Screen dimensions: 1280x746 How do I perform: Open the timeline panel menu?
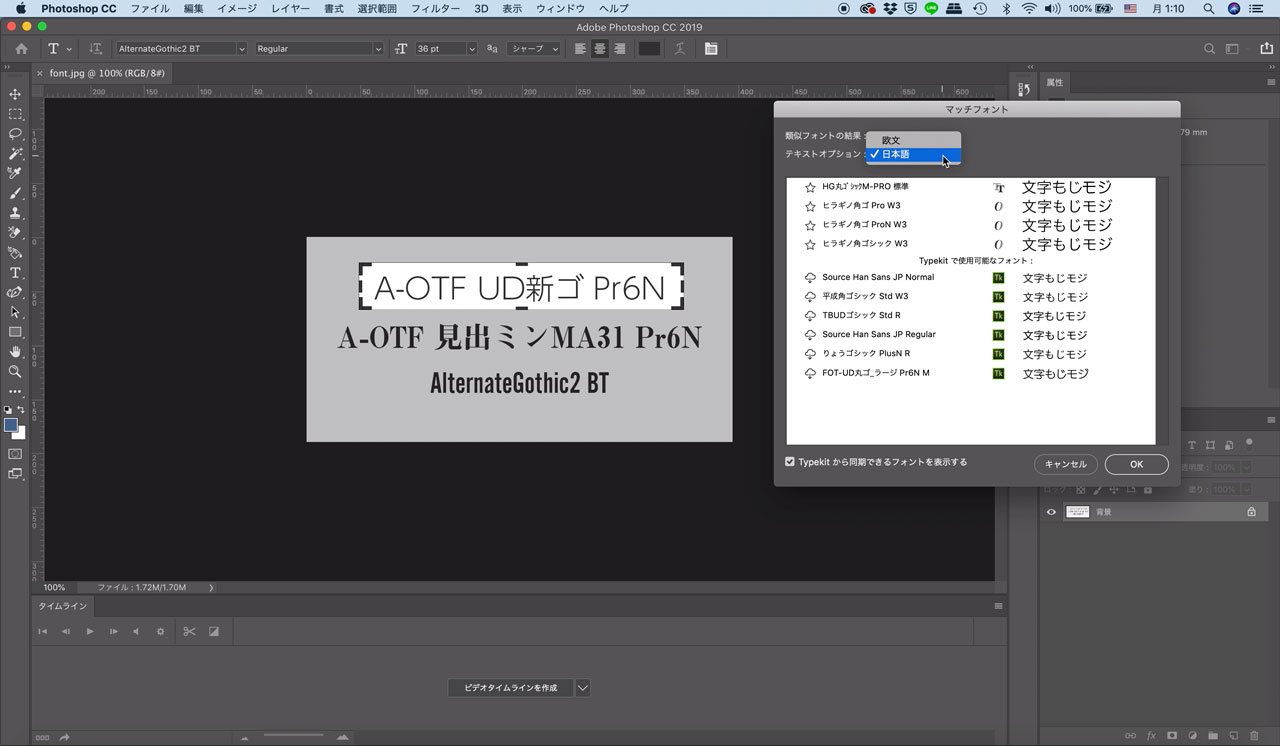pos(998,606)
